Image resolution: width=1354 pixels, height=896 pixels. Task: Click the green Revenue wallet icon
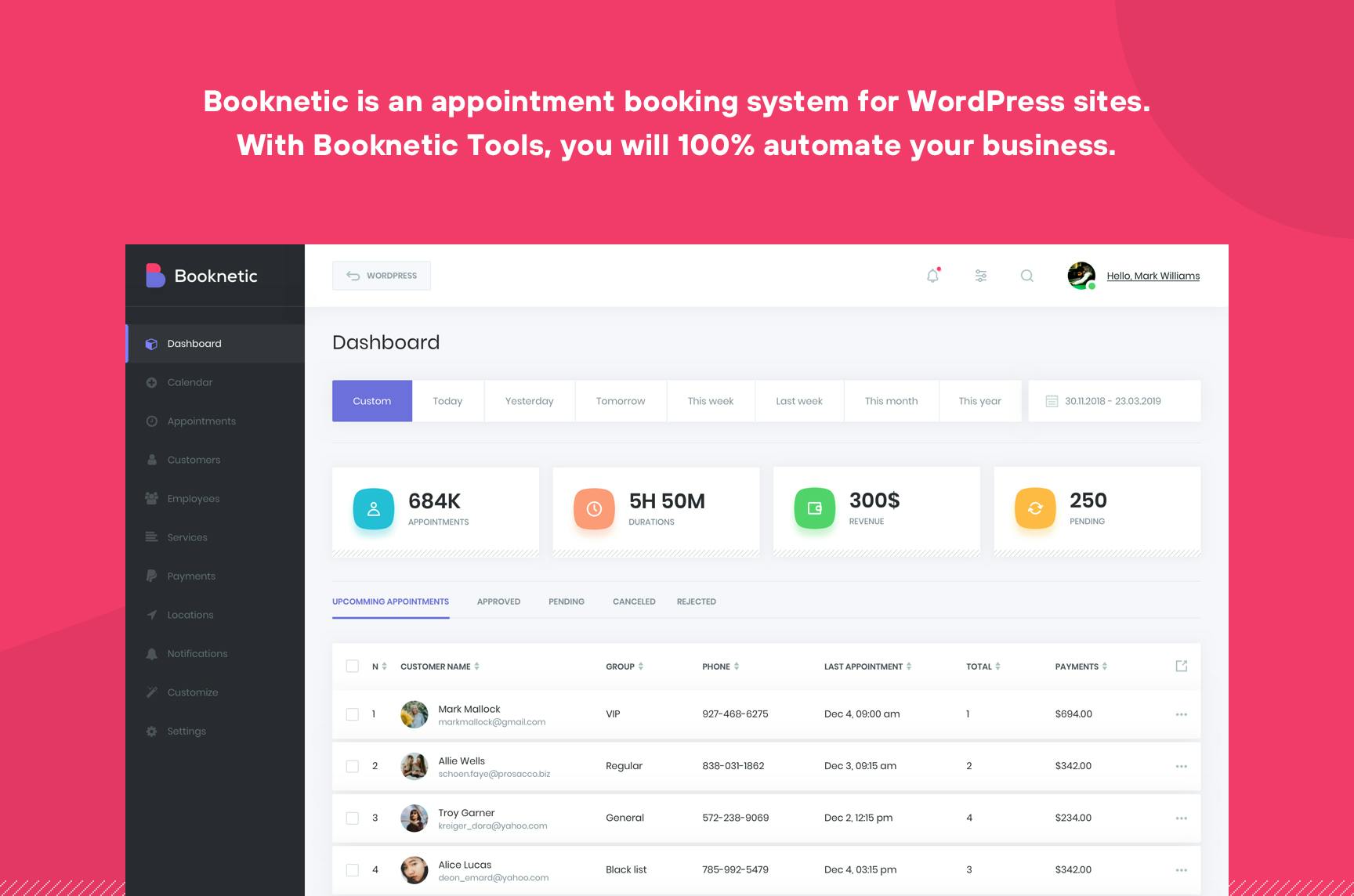pos(815,508)
